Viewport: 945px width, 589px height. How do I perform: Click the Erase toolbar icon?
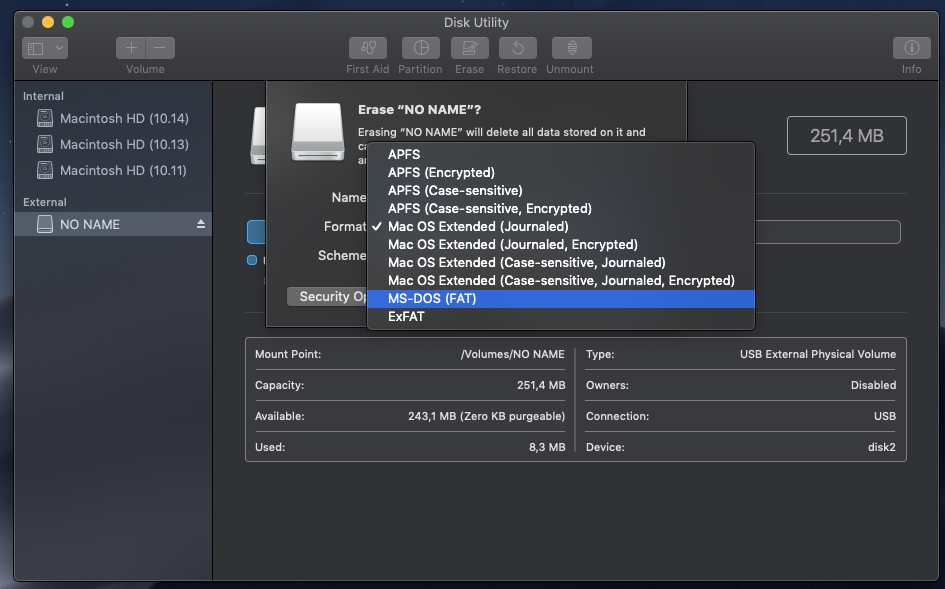click(x=469, y=48)
